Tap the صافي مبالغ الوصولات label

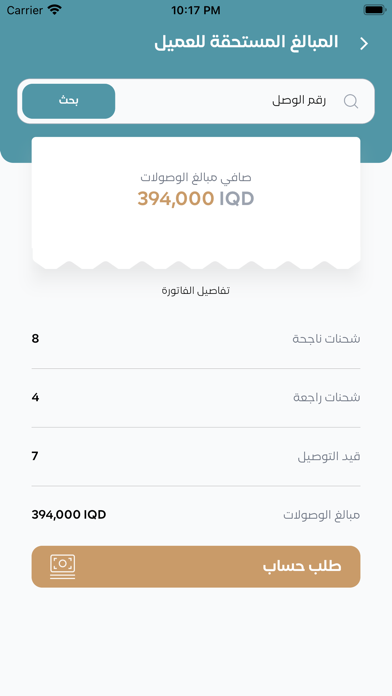196,178
